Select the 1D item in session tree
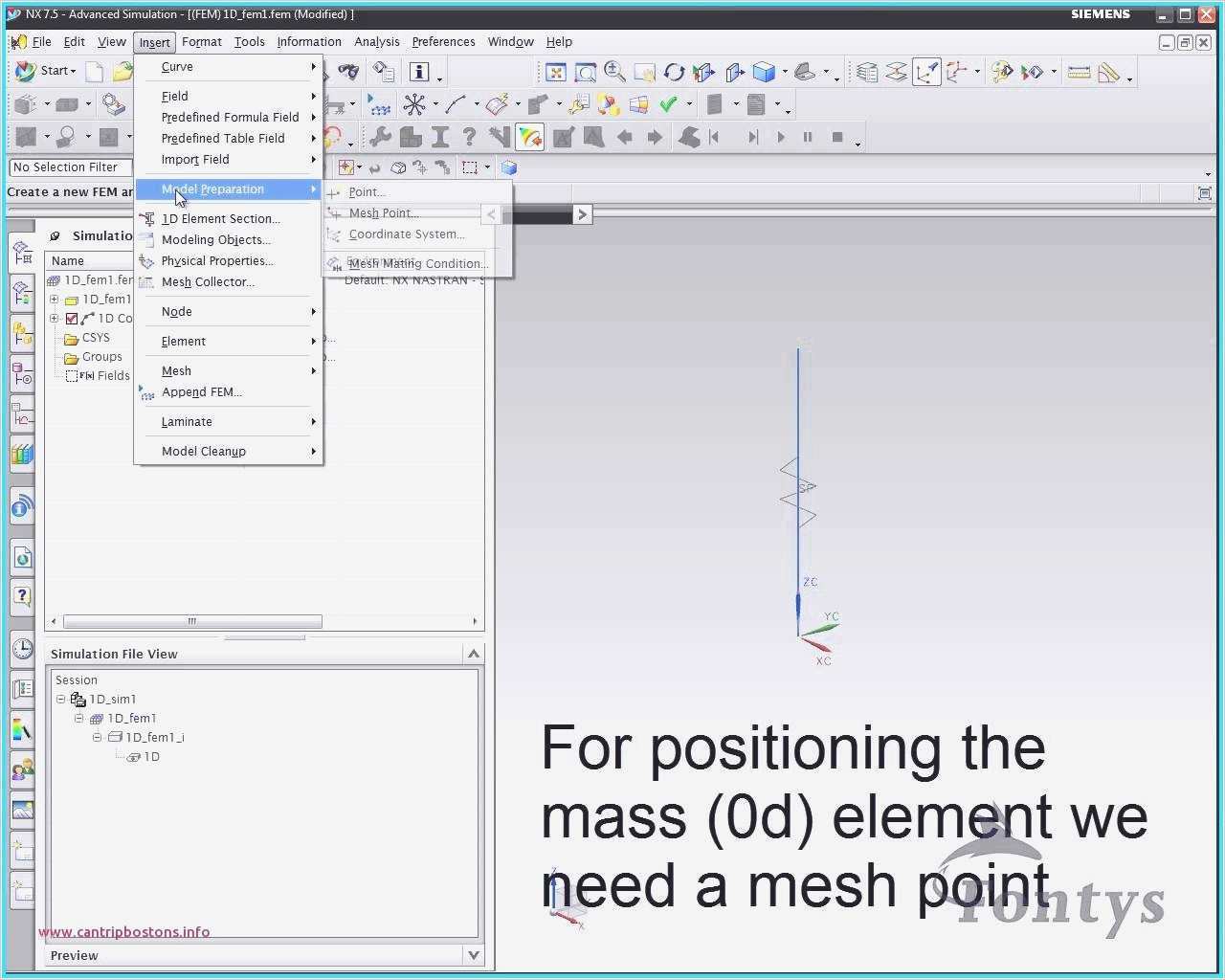Screen dimensions: 1225x980 coord(144,757)
